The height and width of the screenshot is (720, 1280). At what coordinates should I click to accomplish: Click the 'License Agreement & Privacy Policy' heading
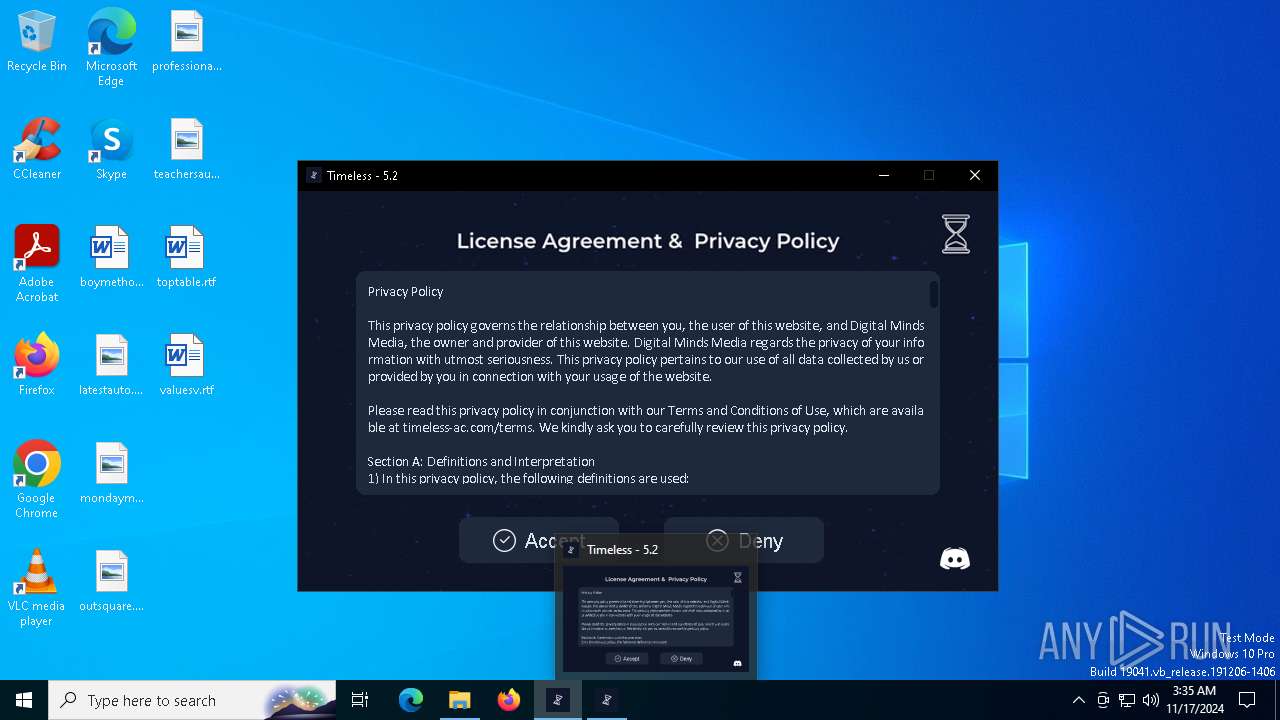tap(648, 241)
